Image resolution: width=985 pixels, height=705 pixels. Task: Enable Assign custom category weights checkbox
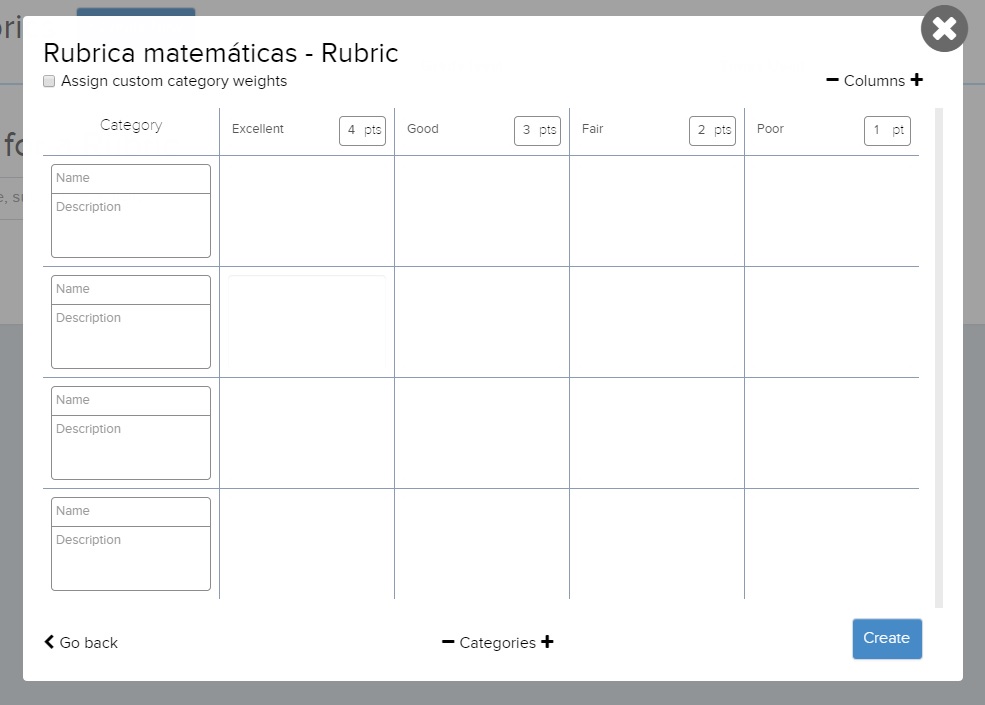49,81
